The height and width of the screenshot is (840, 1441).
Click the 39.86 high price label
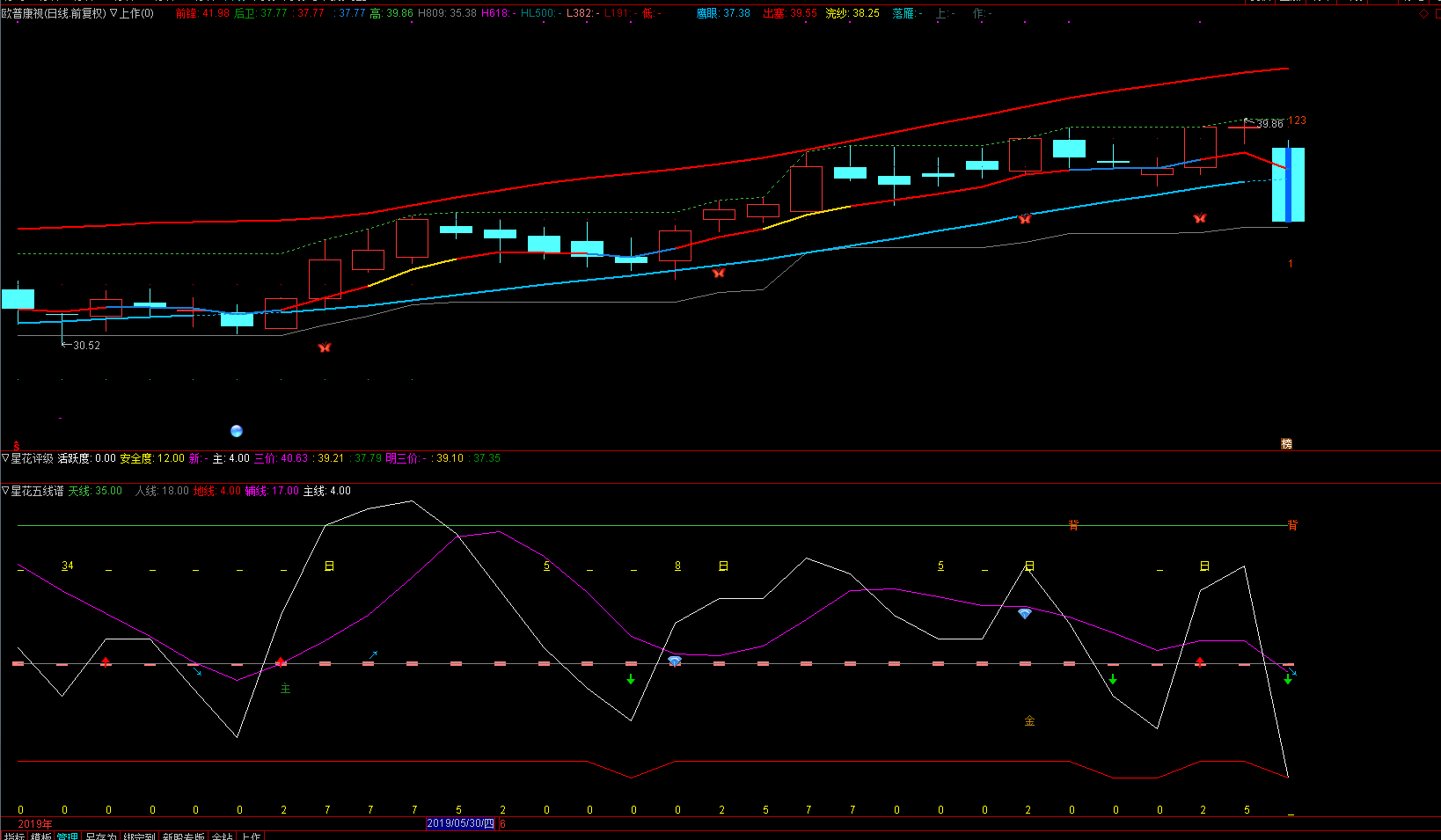[1269, 124]
